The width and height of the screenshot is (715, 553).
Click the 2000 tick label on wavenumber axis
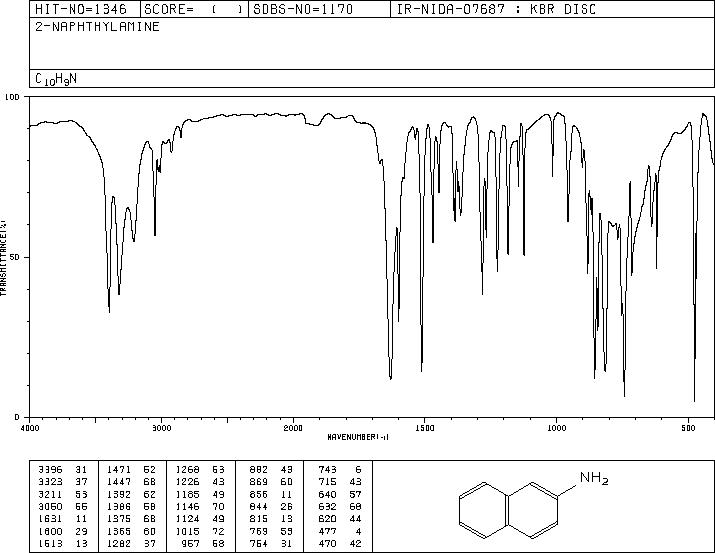(x=293, y=428)
